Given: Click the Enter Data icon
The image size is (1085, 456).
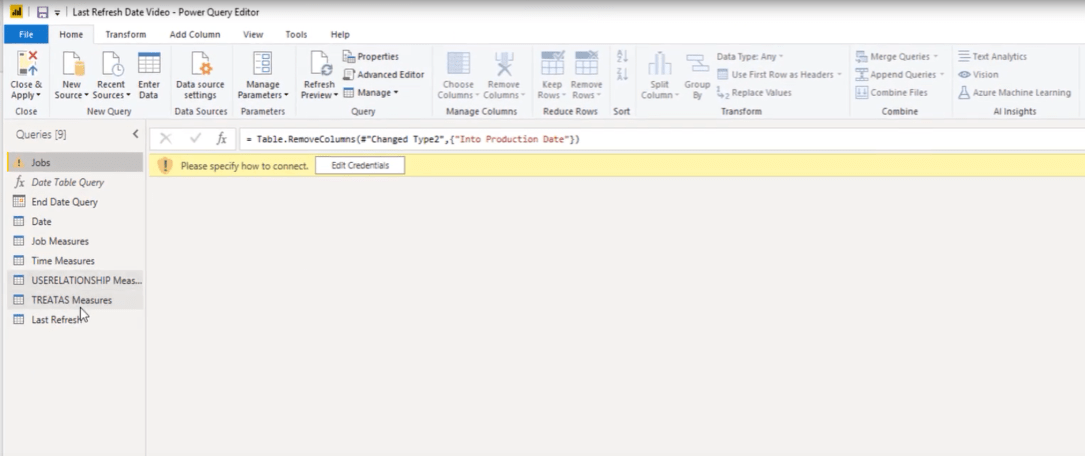Looking at the screenshot, I should (149, 64).
